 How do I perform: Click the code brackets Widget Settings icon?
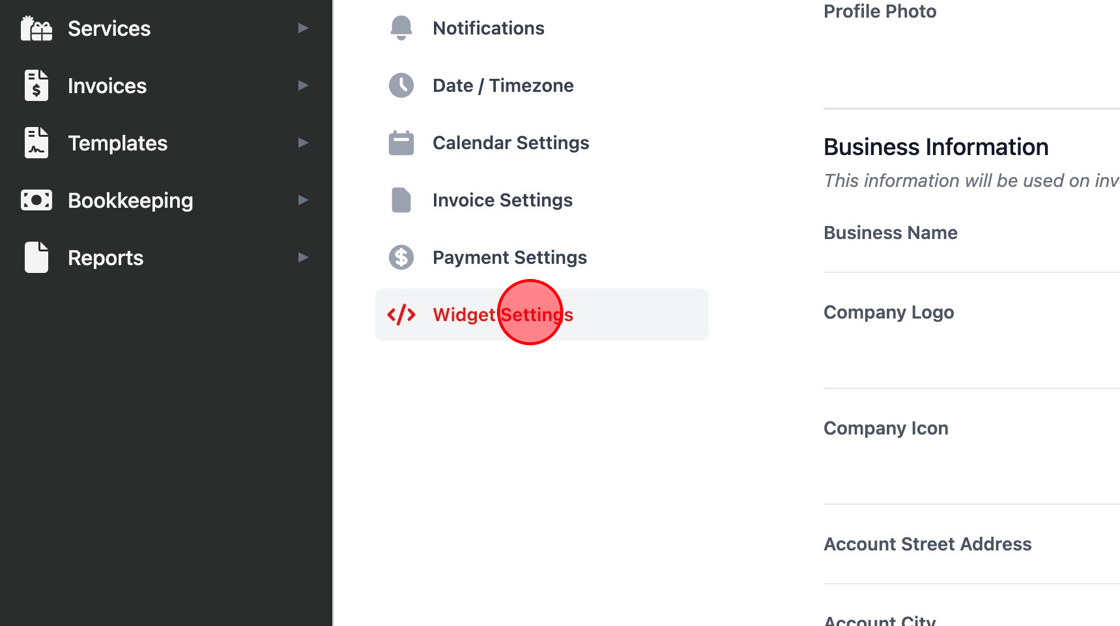coord(401,315)
